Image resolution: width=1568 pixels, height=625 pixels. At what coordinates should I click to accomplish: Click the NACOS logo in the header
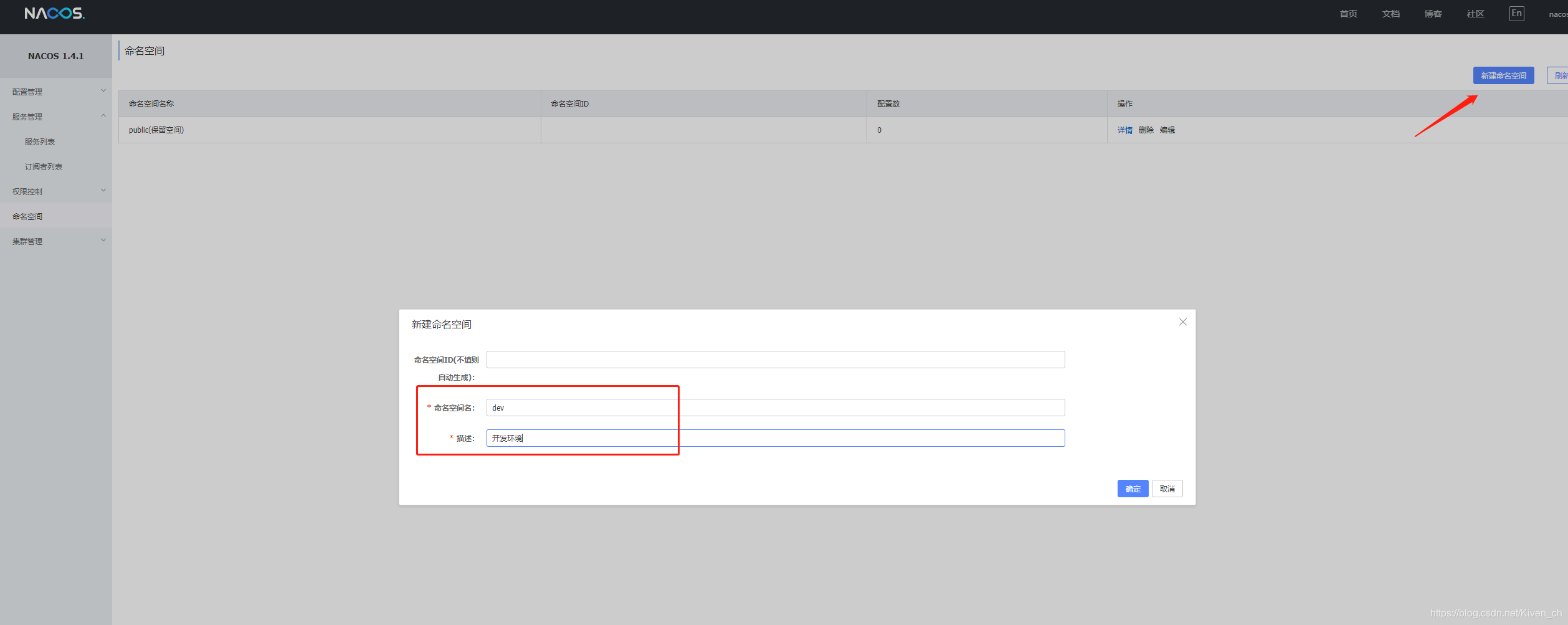(54, 13)
